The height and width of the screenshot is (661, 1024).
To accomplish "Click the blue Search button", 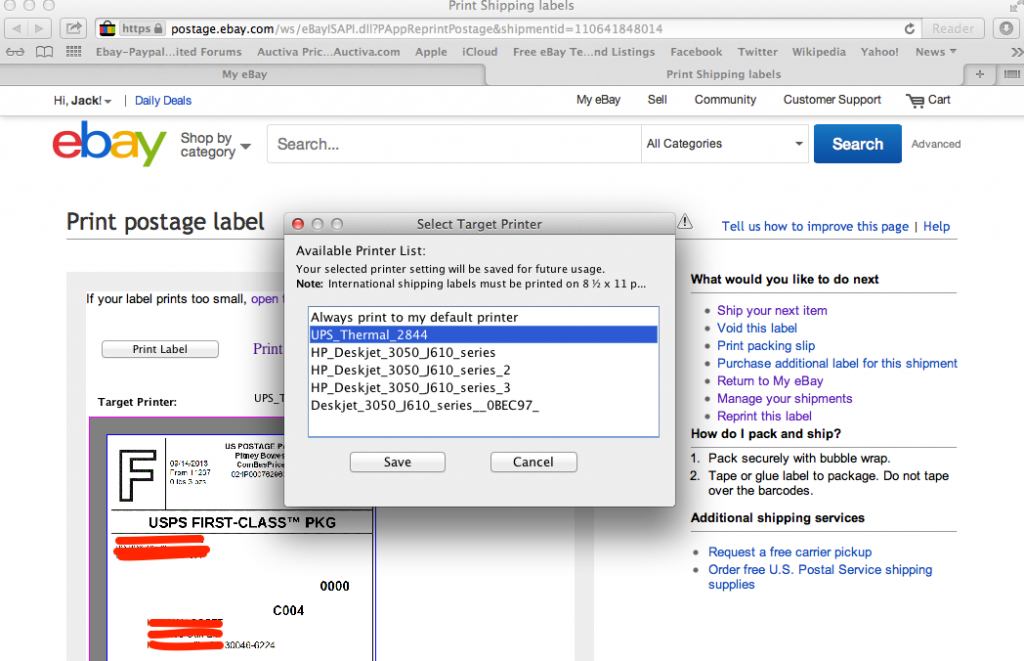I will click(857, 144).
